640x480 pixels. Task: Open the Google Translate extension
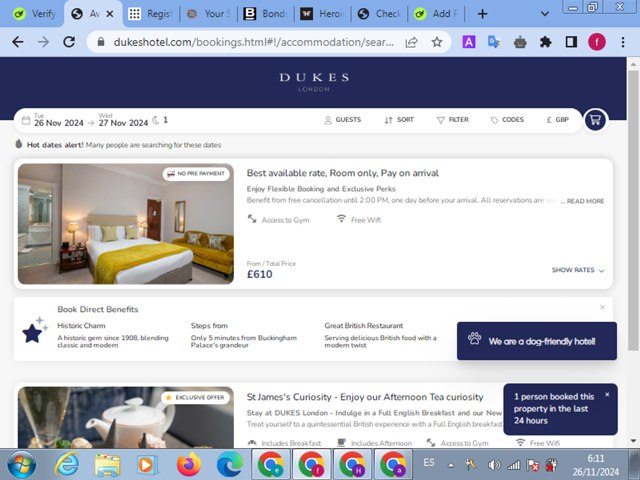(x=494, y=42)
